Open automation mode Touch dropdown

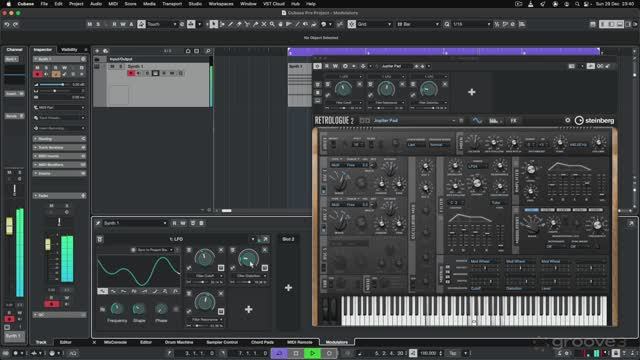[162, 24]
